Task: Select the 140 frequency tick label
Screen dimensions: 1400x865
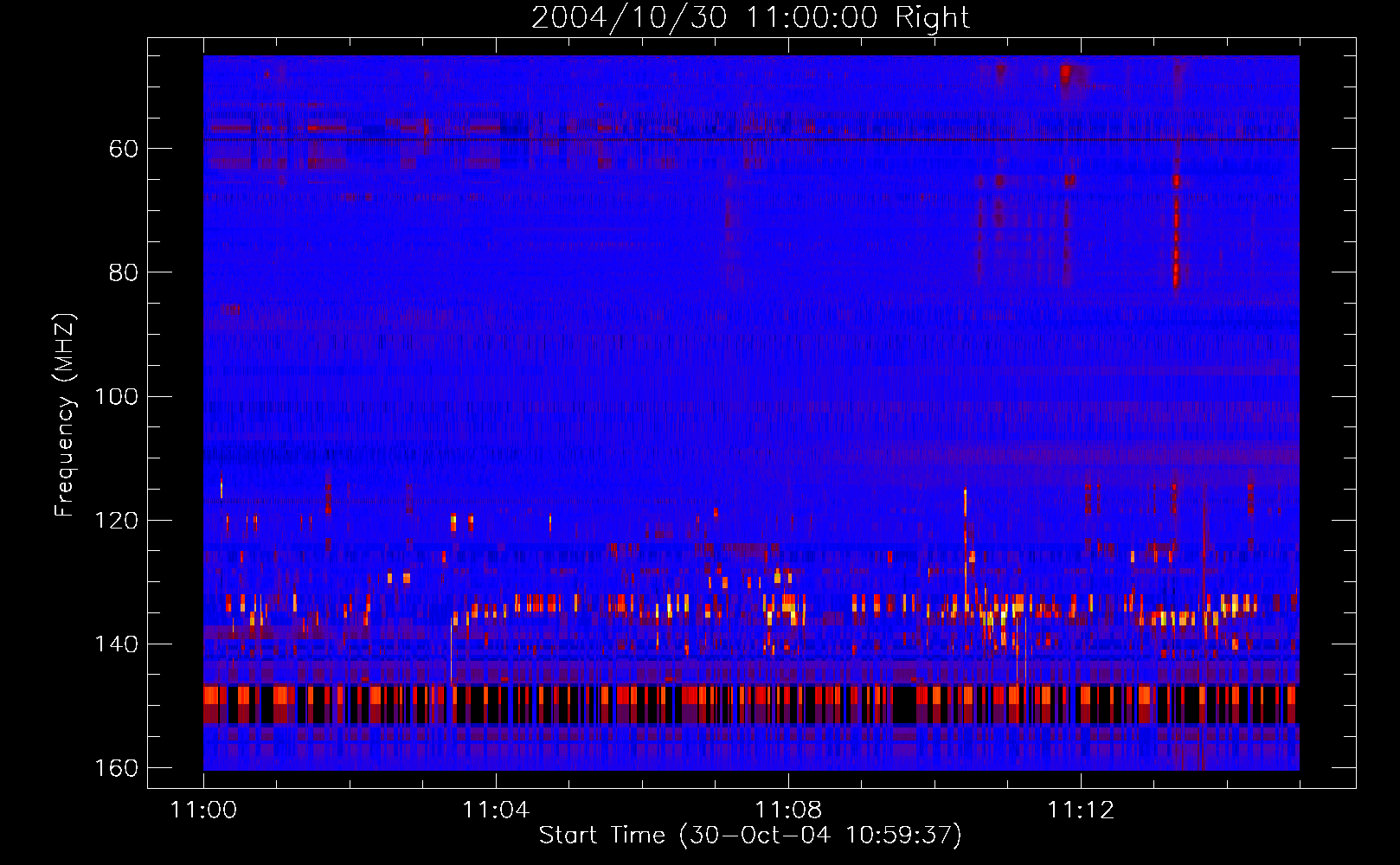Action: click(x=116, y=644)
